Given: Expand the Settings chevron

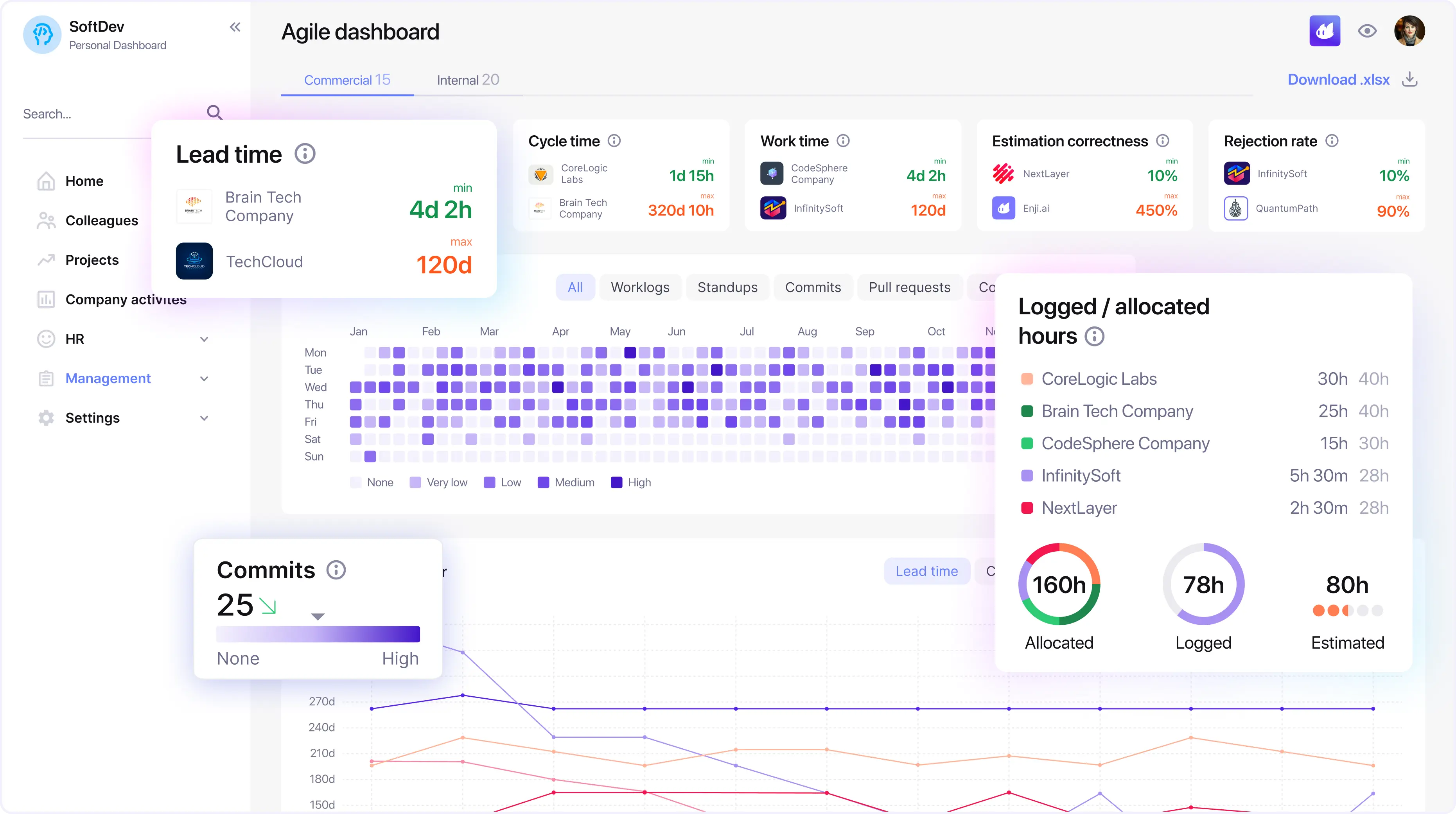Looking at the screenshot, I should coord(204,418).
